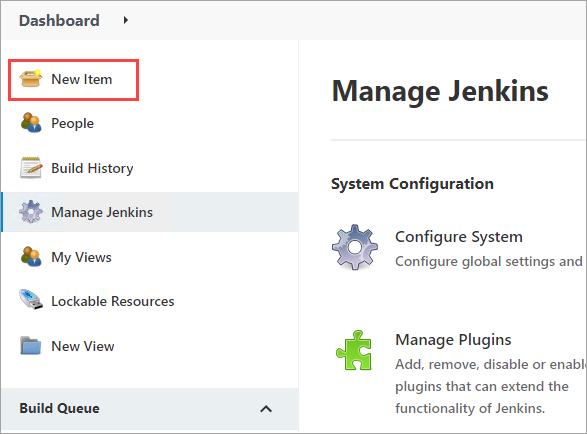The width and height of the screenshot is (587, 434).
Task: Click the Build Queue heading text
Action: 59,408
